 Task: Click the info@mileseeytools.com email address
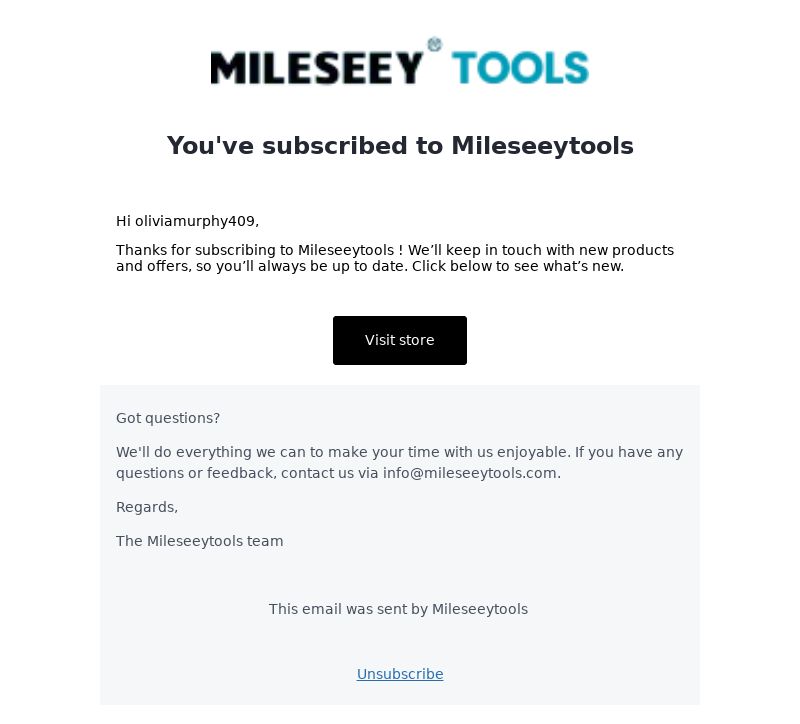pyautogui.click(x=469, y=473)
